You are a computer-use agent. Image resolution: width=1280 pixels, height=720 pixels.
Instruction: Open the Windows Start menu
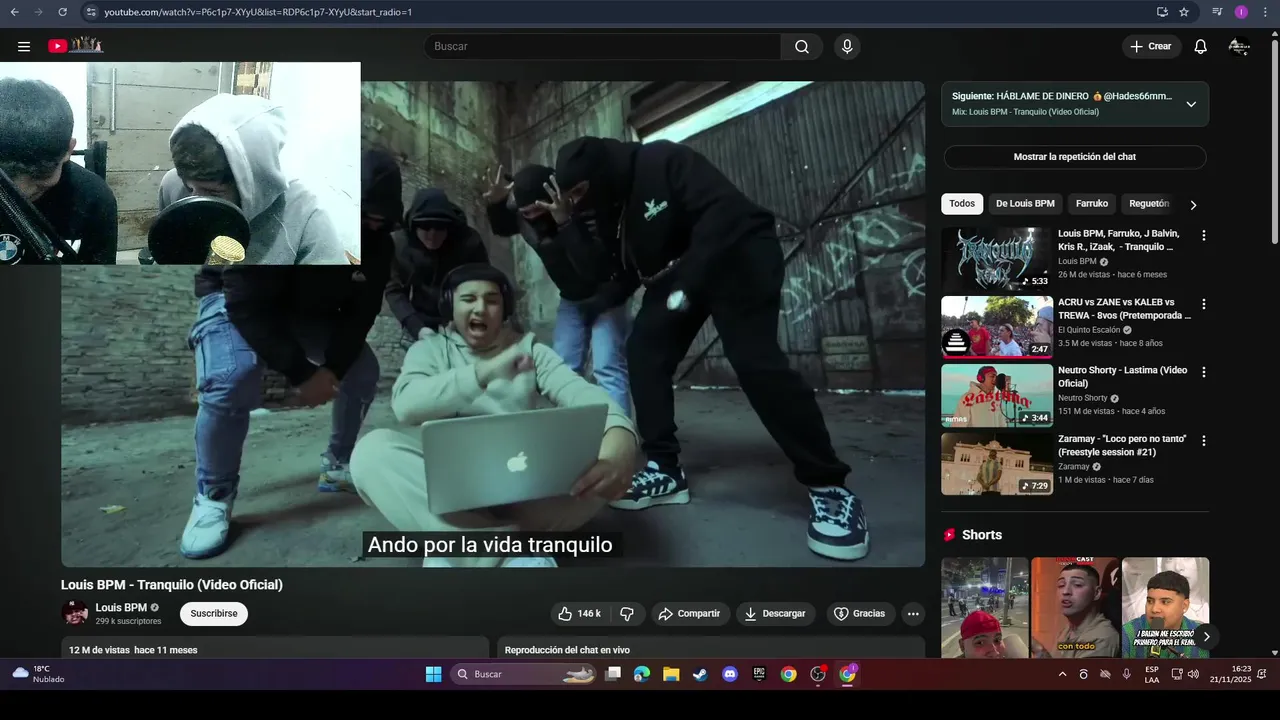pyautogui.click(x=433, y=674)
